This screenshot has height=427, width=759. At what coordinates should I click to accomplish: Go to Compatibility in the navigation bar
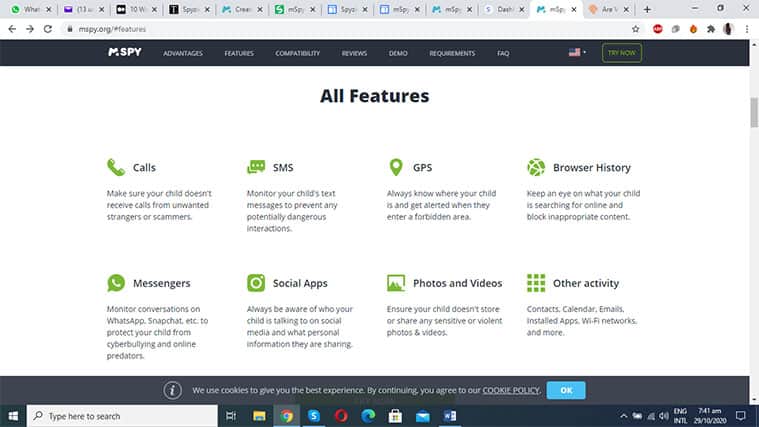coord(298,53)
